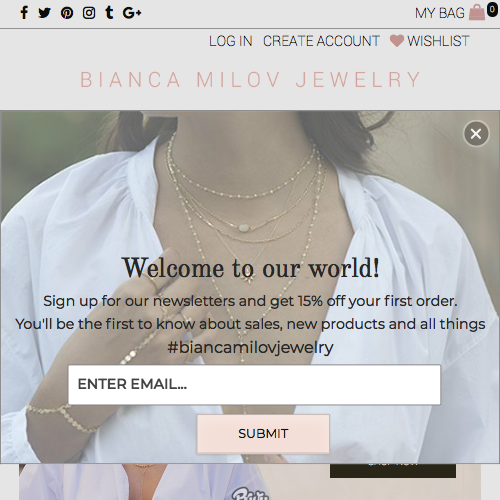Submit the newsletter signup form
This screenshot has height=500, width=500.
[x=263, y=434]
